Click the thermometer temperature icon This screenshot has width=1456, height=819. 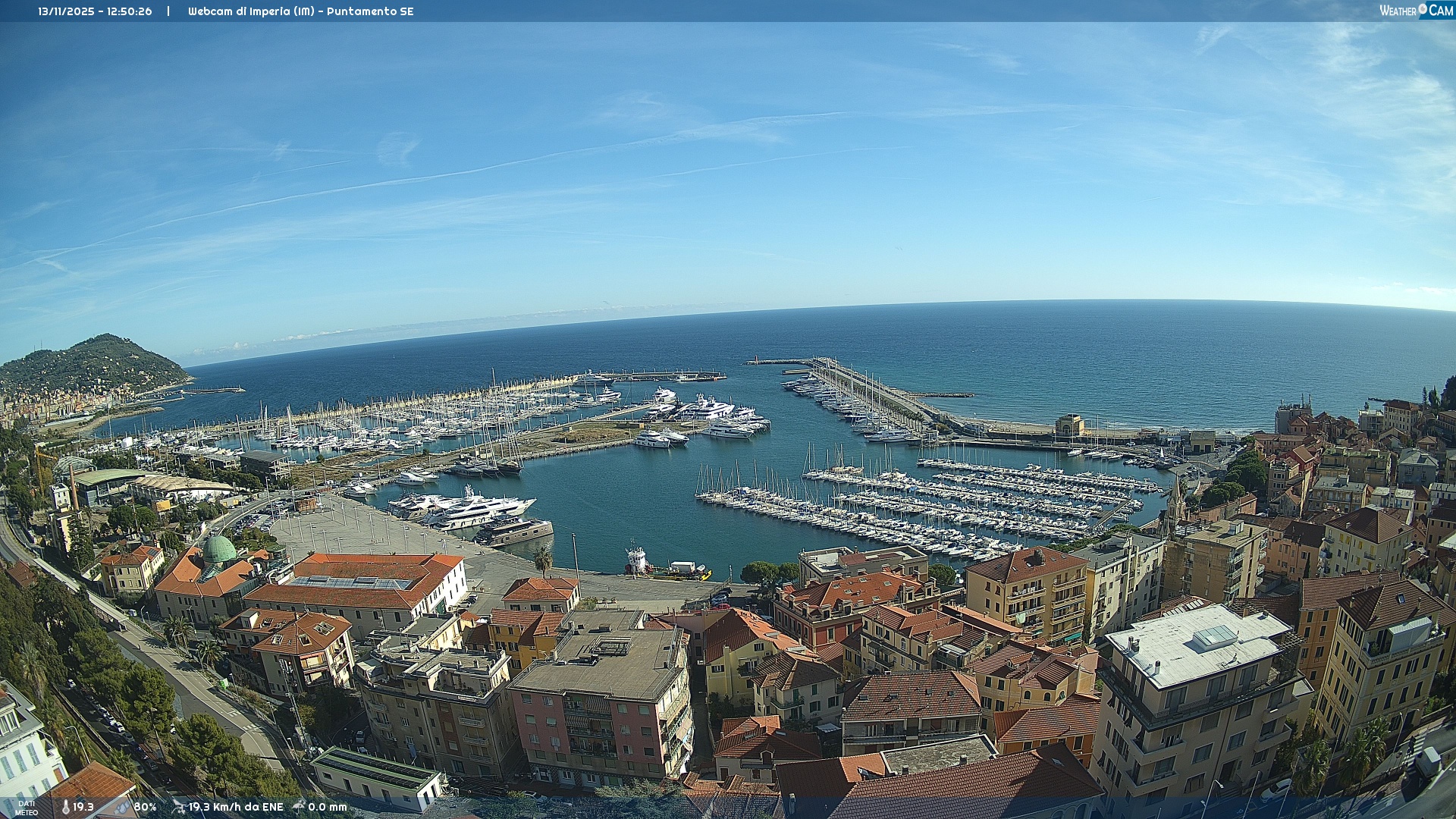[66, 807]
